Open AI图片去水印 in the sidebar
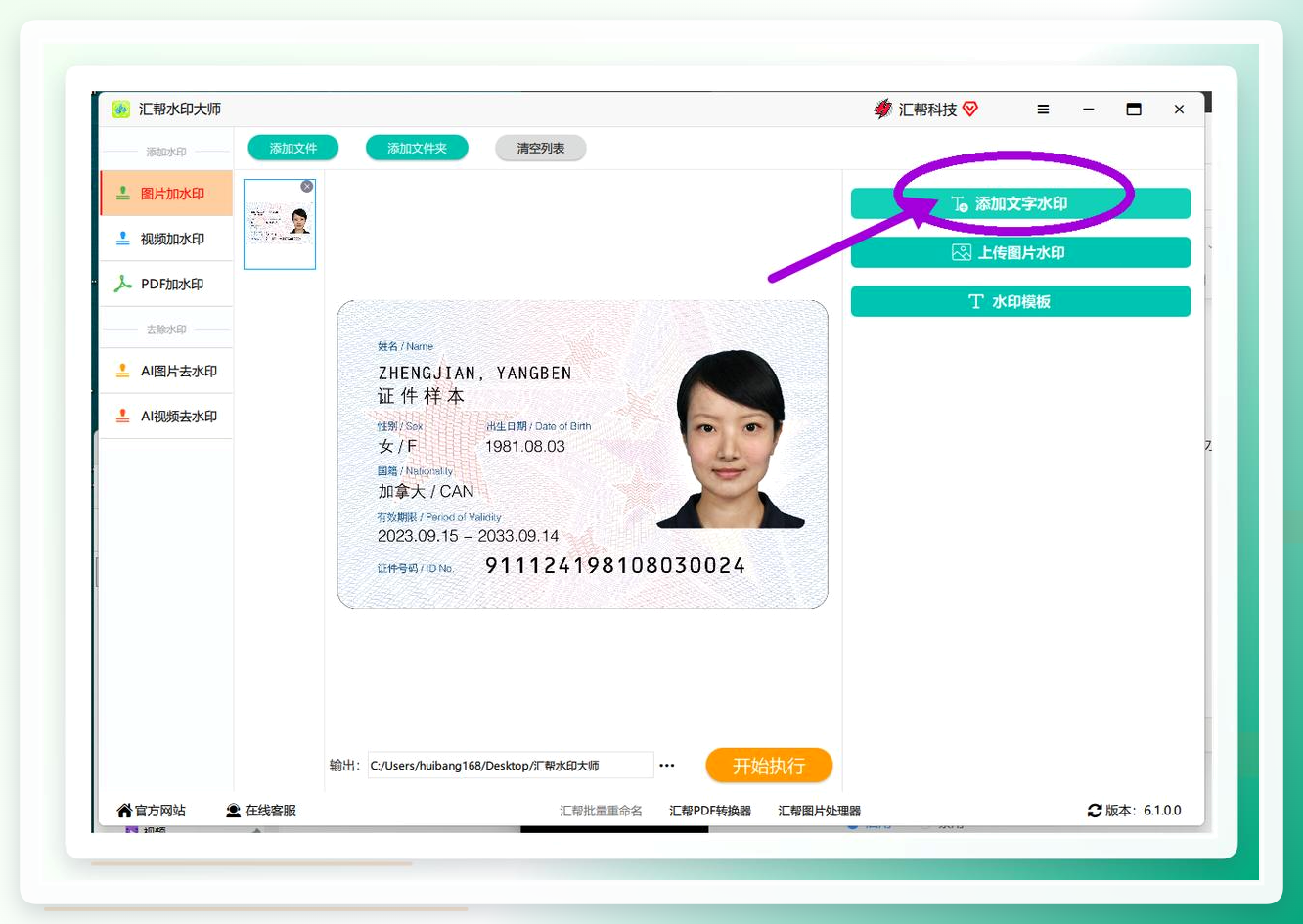The height and width of the screenshot is (924, 1303). point(166,371)
